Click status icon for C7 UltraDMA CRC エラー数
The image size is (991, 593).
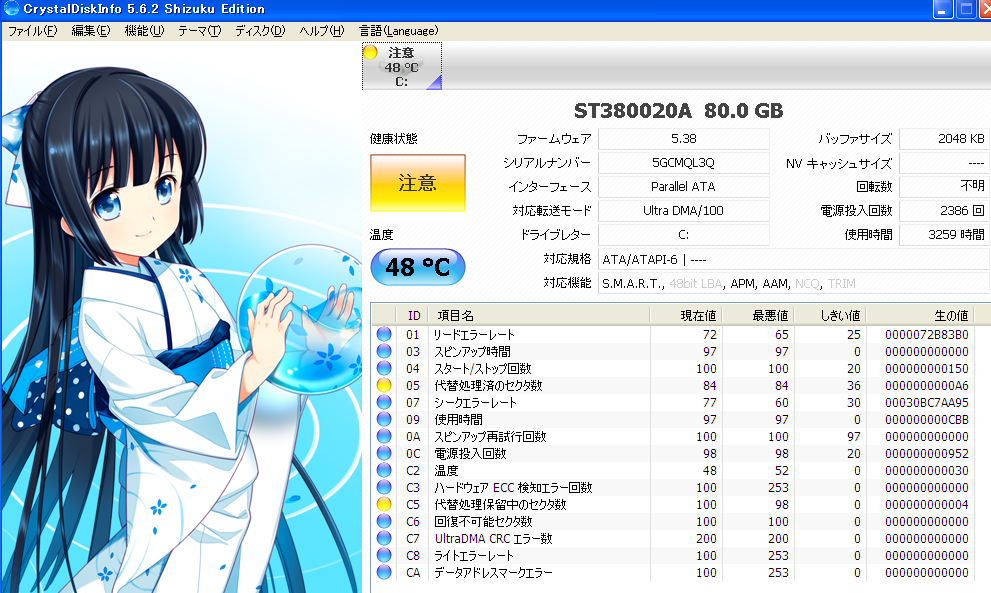coord(384,539)
